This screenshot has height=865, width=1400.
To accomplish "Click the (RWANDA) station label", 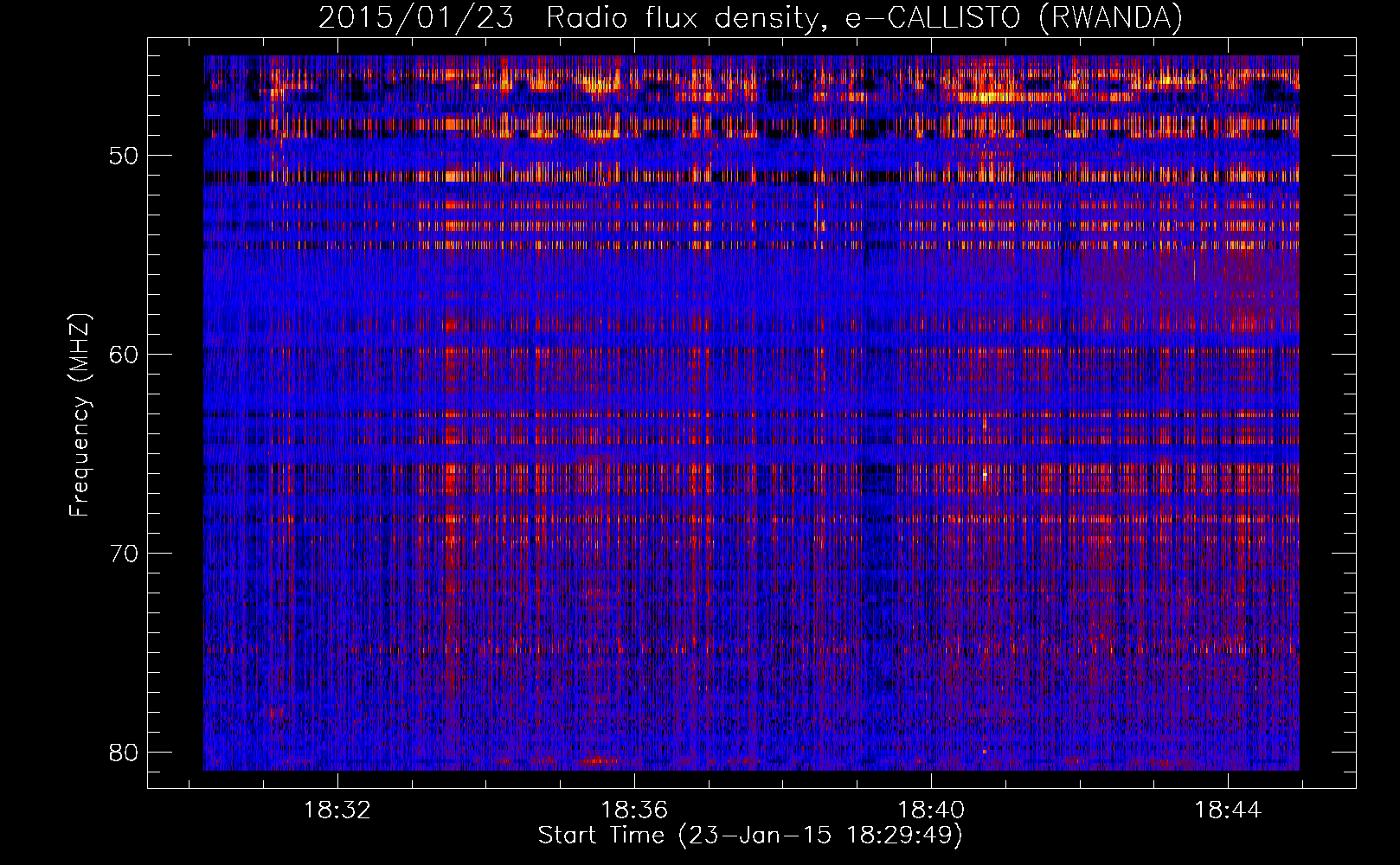I will tap(1110, 18).
